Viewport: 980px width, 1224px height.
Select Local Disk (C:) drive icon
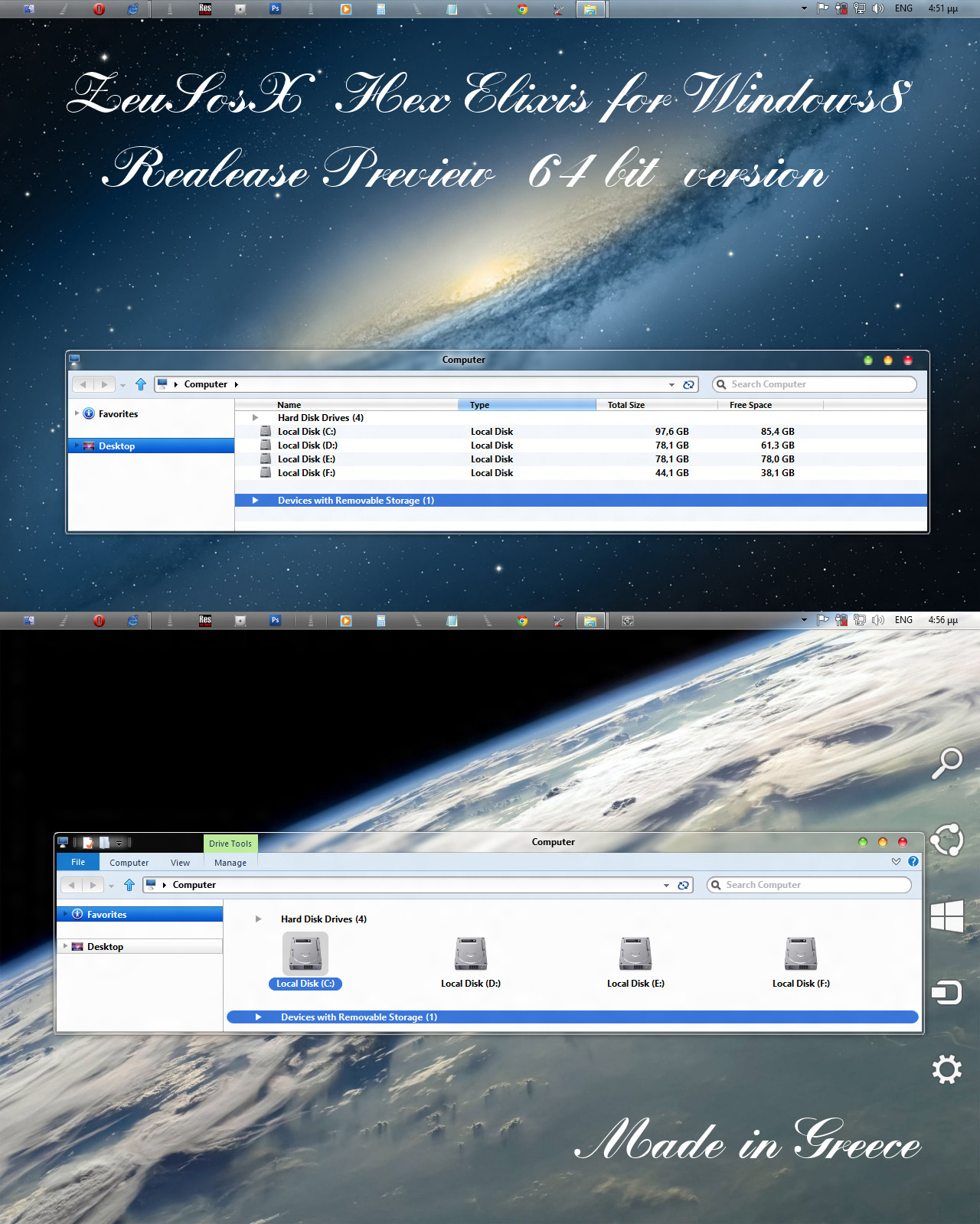[305, 953]
